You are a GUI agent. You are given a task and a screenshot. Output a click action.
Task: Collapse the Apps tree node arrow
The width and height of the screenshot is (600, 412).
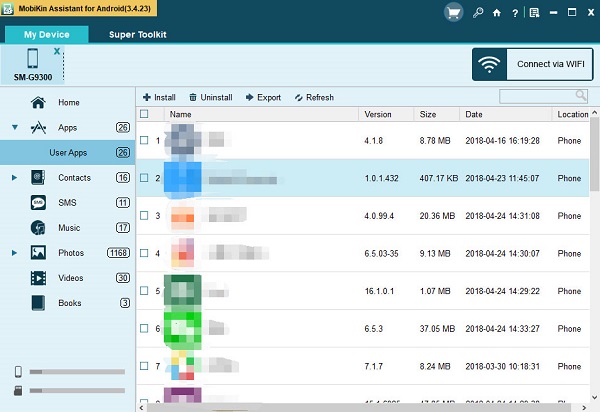click(15, 128)
